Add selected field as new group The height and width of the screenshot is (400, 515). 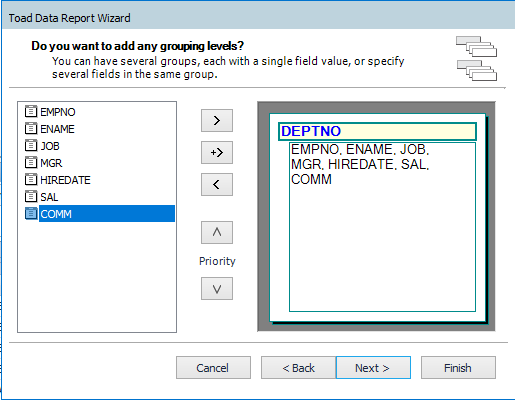click(x=217, y=120)
